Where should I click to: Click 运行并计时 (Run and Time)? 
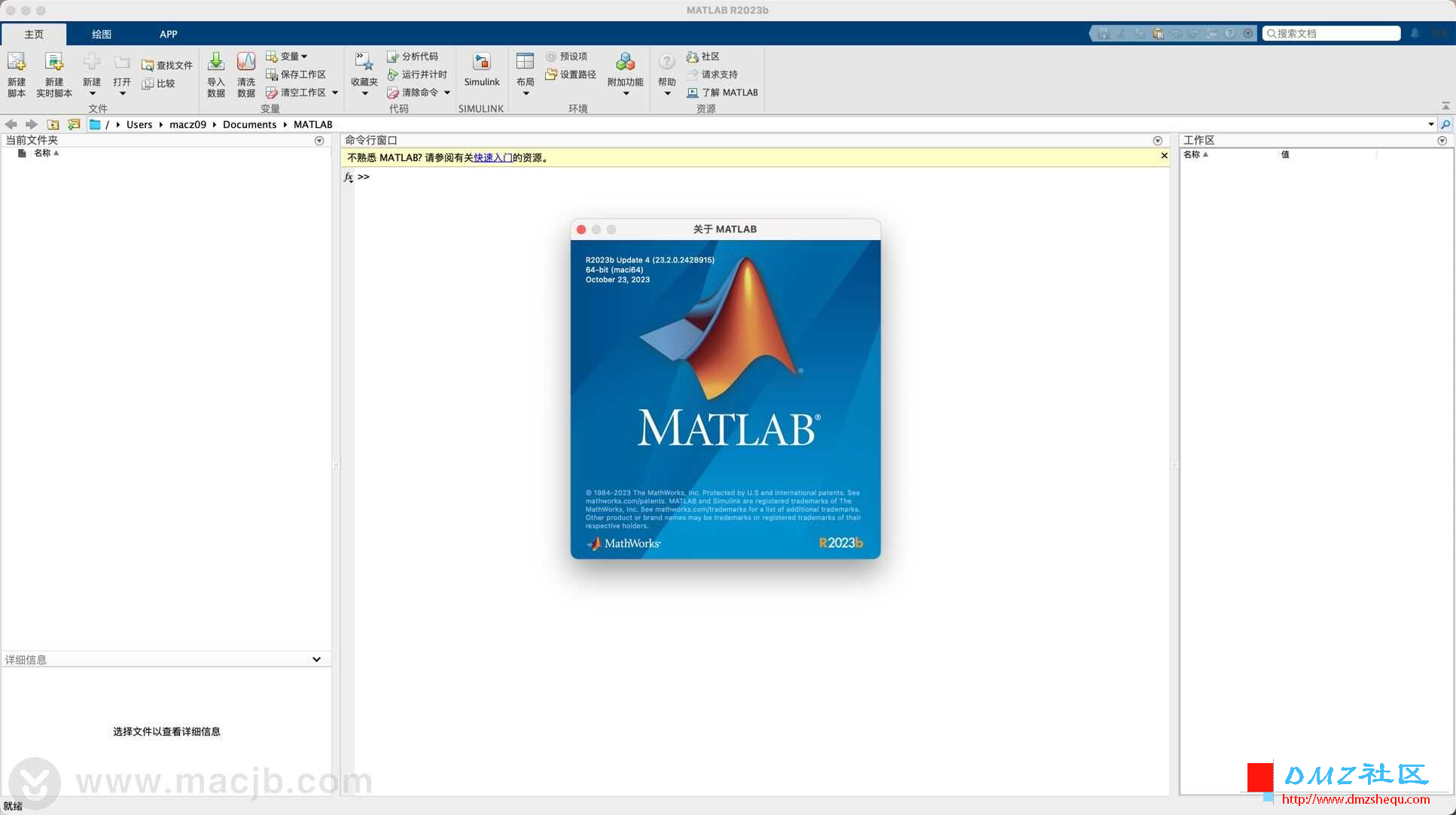click(x=417, y=75)
